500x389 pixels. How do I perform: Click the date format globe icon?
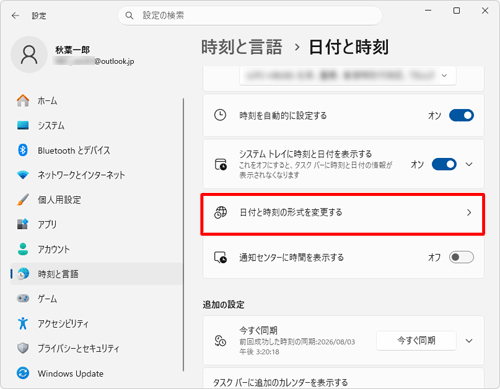click(x=220, y=212)
